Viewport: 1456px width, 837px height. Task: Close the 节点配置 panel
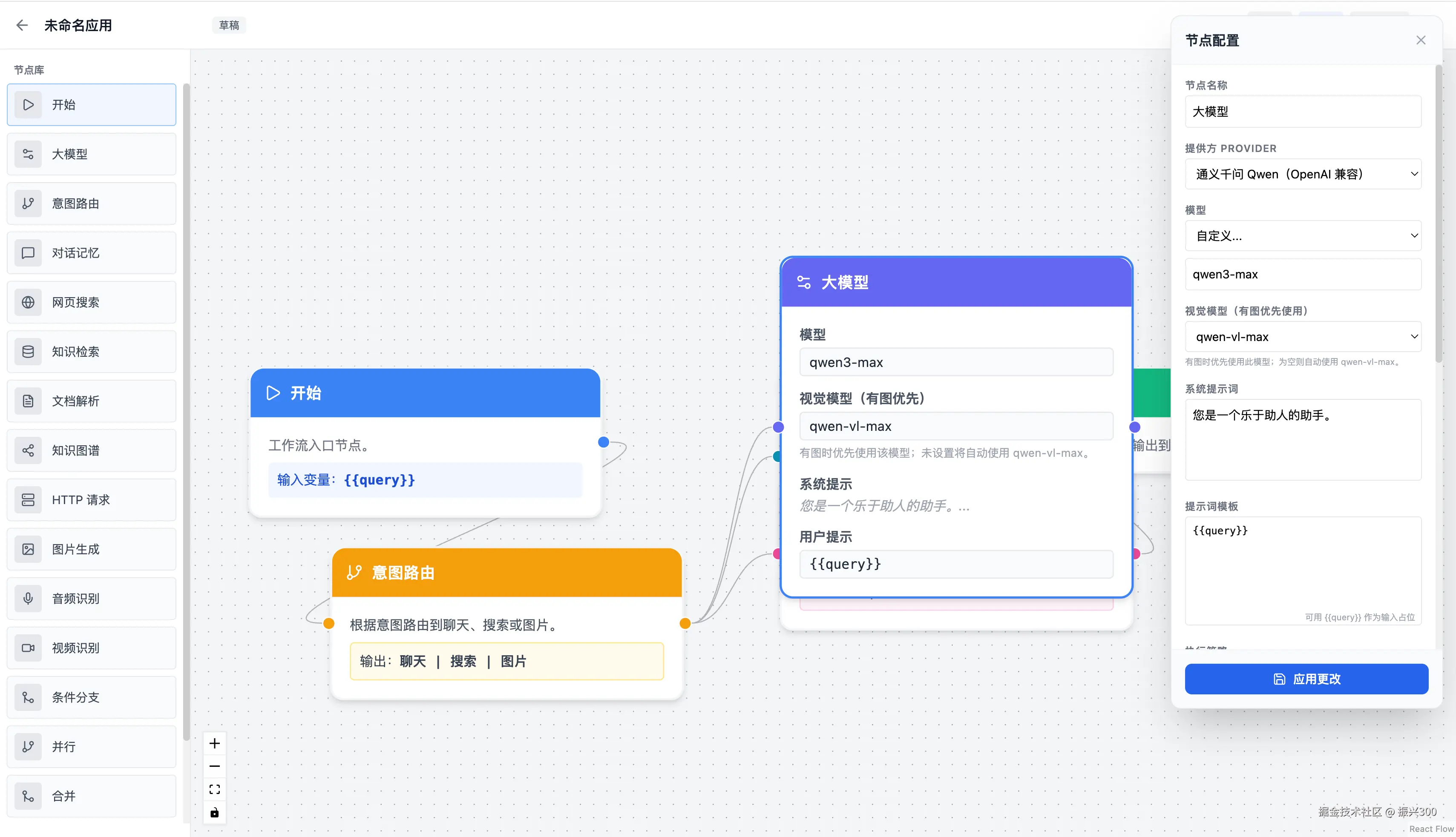[1420, 40]
